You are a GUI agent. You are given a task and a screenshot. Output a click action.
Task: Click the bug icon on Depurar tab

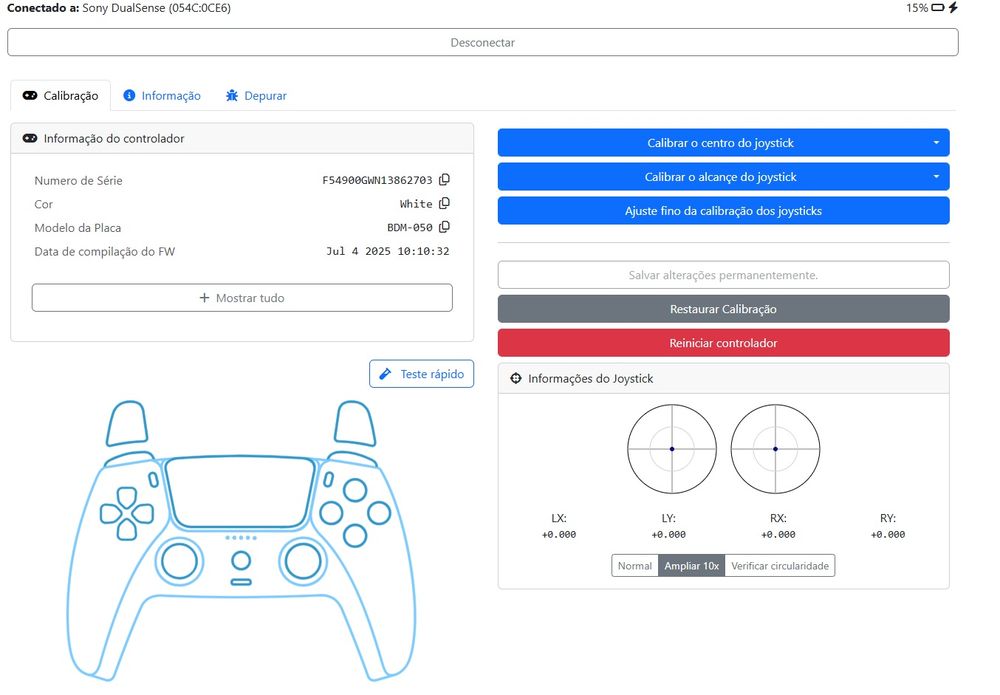[232, 96]
